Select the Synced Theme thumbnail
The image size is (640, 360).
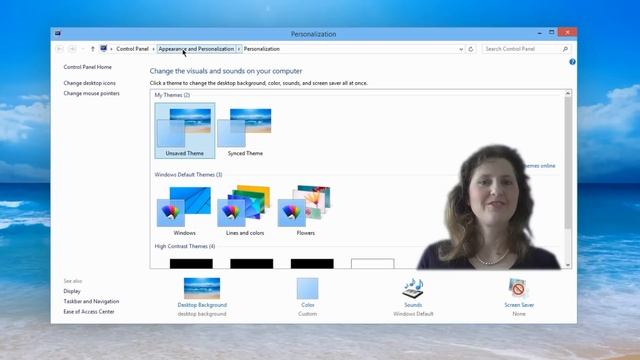point(245,130)
